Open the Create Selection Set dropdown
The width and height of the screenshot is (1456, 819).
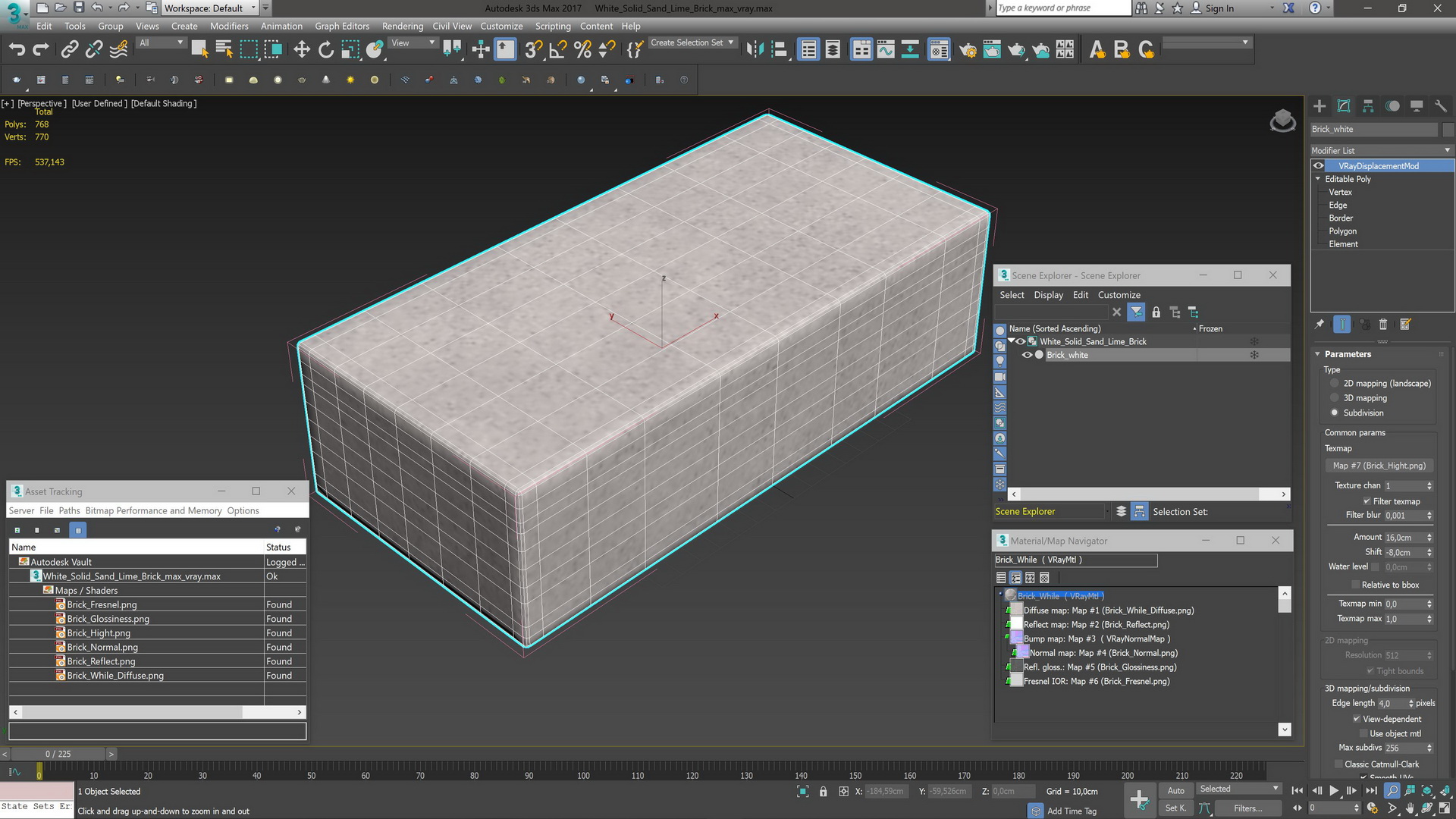[x=692, y=43]
